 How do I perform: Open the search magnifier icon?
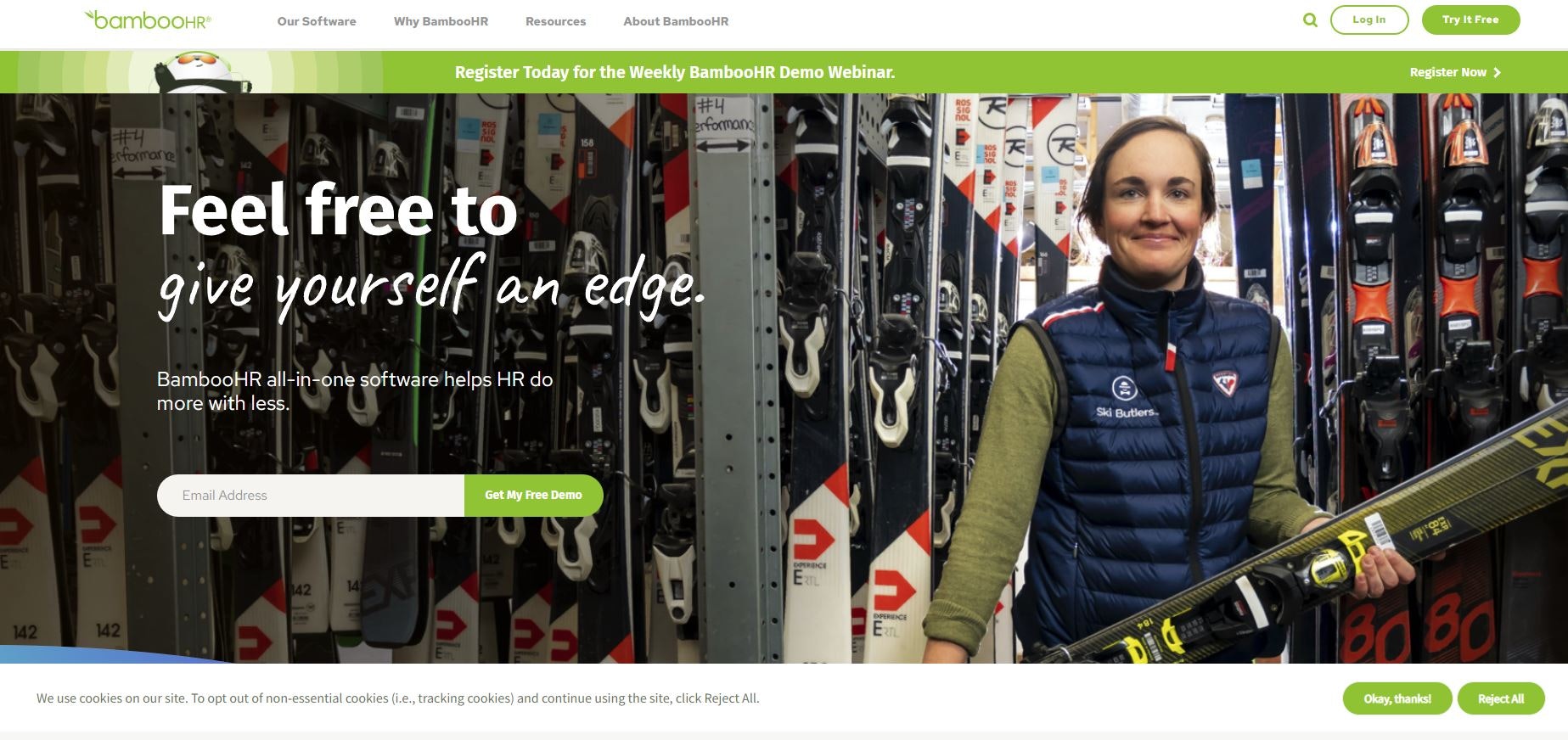pos(1310,20)
